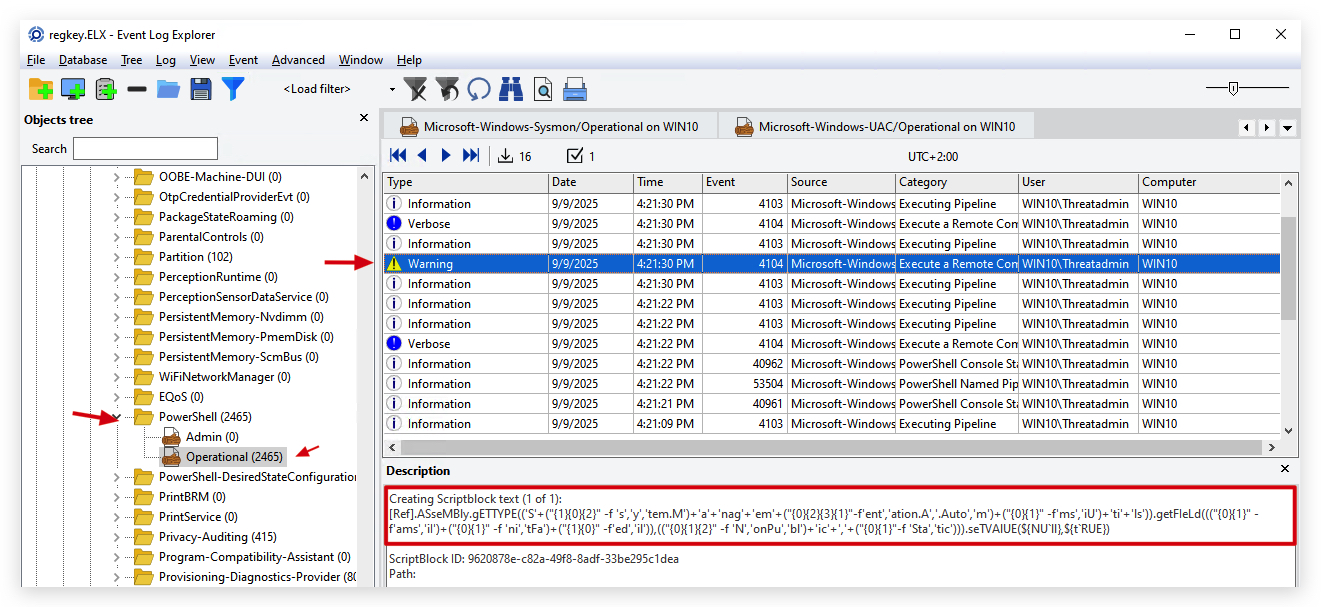Click the checked events counter checkbox icon
The width and height of the screenshot is (1321, 607).
[575, 155]
